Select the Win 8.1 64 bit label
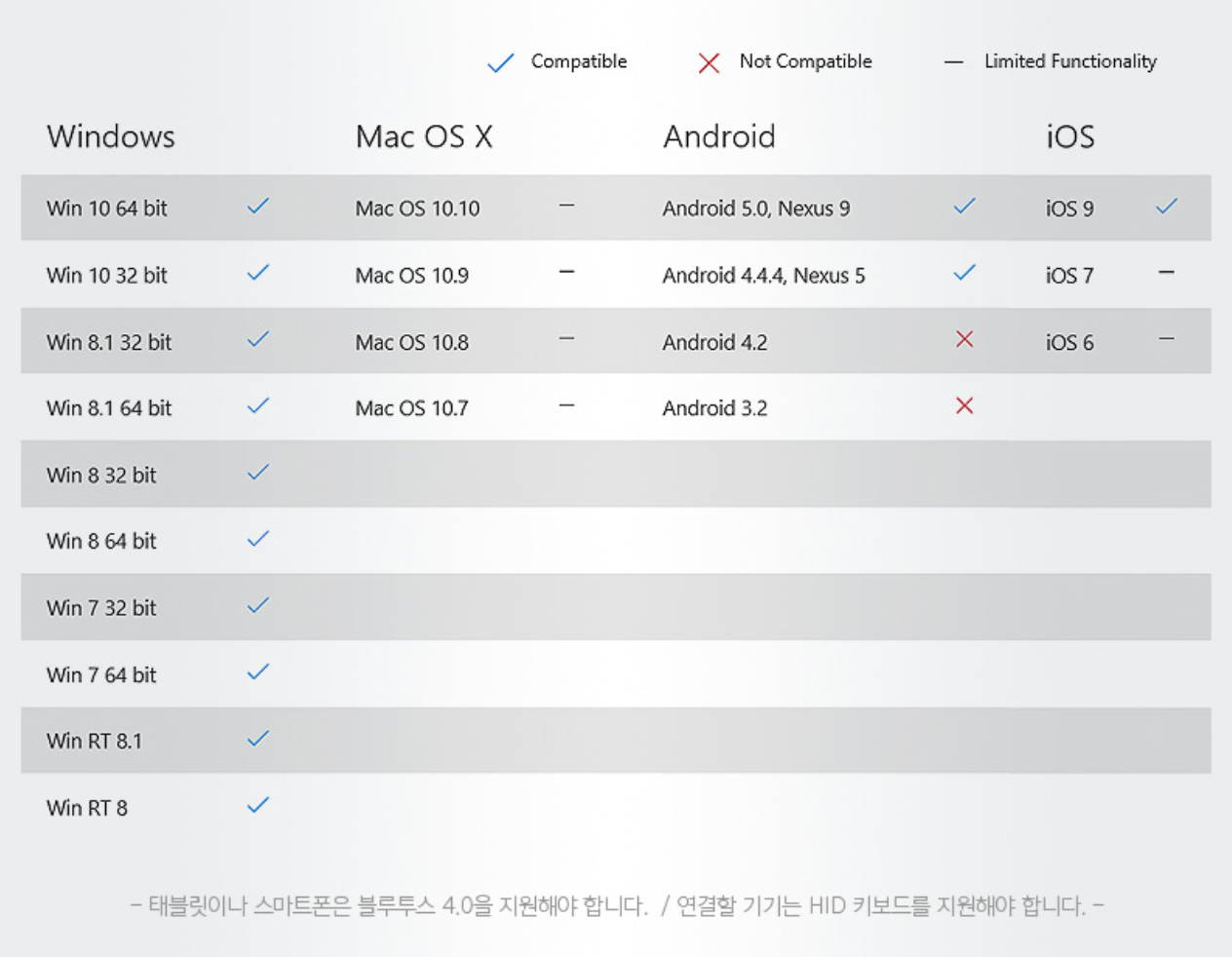 pyautogui.click(x=108, y=408)
